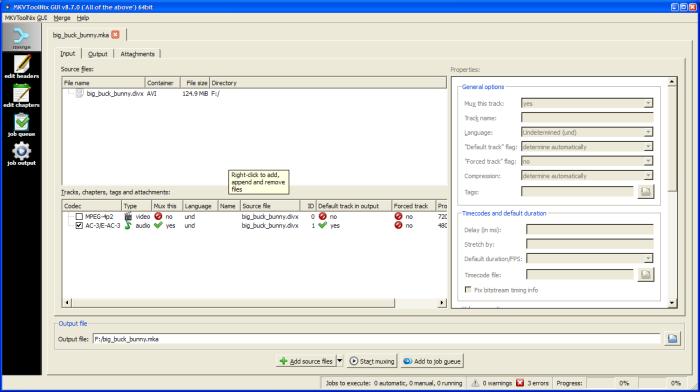Screen dimensions: 700x392
Task: Click forced-track 'no' icon of AC-3 row
Action: (x=399, y=225)
